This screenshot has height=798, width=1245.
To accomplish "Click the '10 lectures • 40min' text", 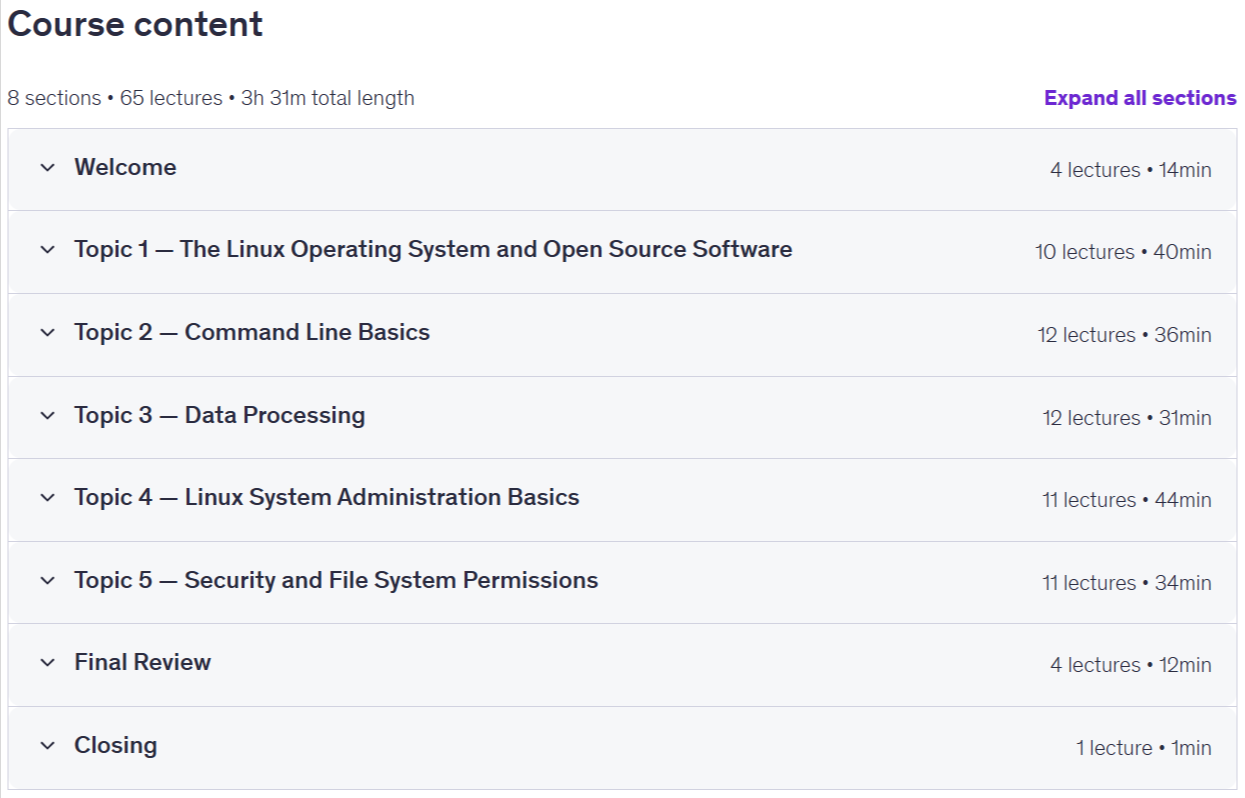I will click(1123, 252).
